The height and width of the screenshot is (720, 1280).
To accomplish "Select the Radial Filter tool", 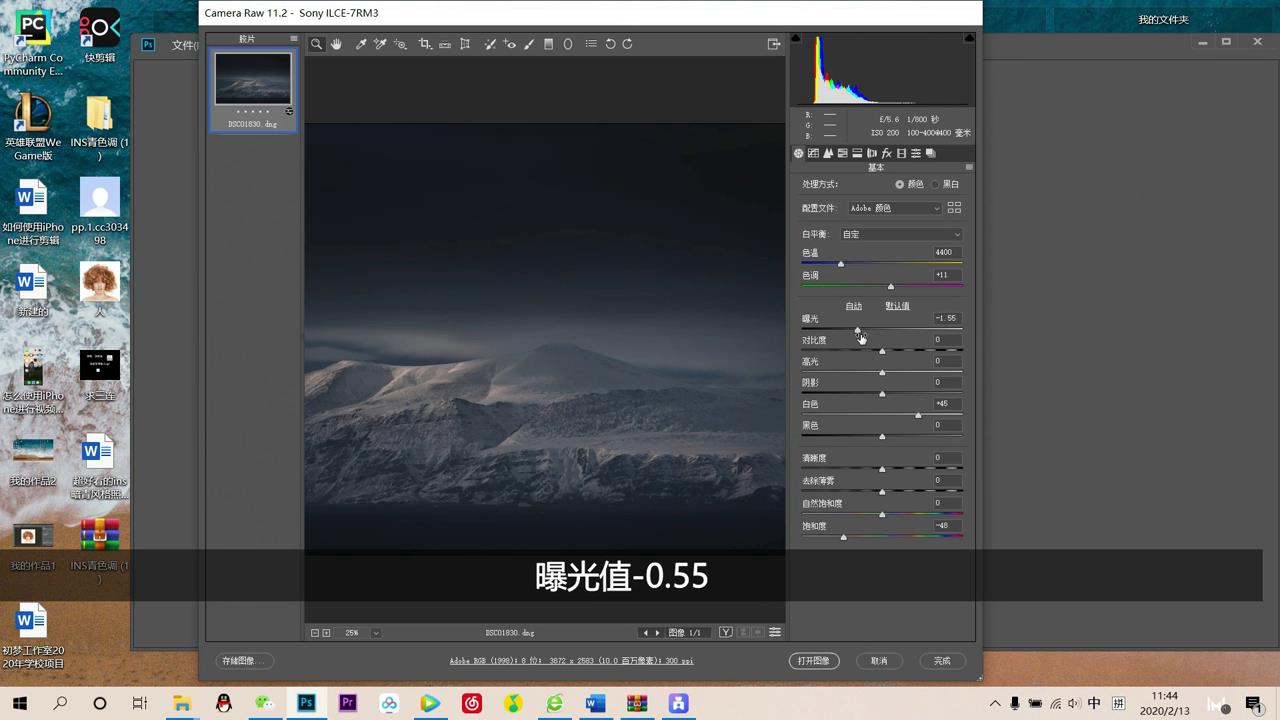I will (568, 44).
